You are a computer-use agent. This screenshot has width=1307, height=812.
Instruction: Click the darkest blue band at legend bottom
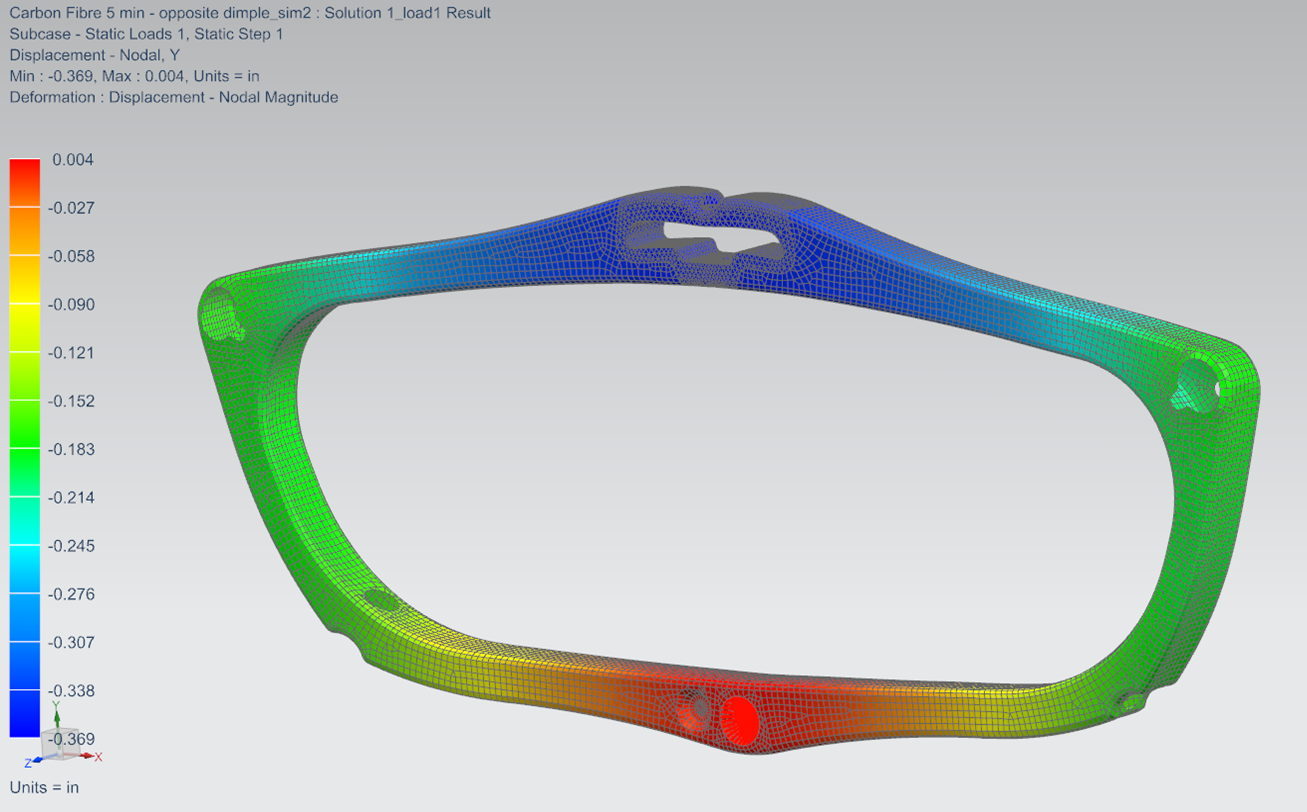25,714
